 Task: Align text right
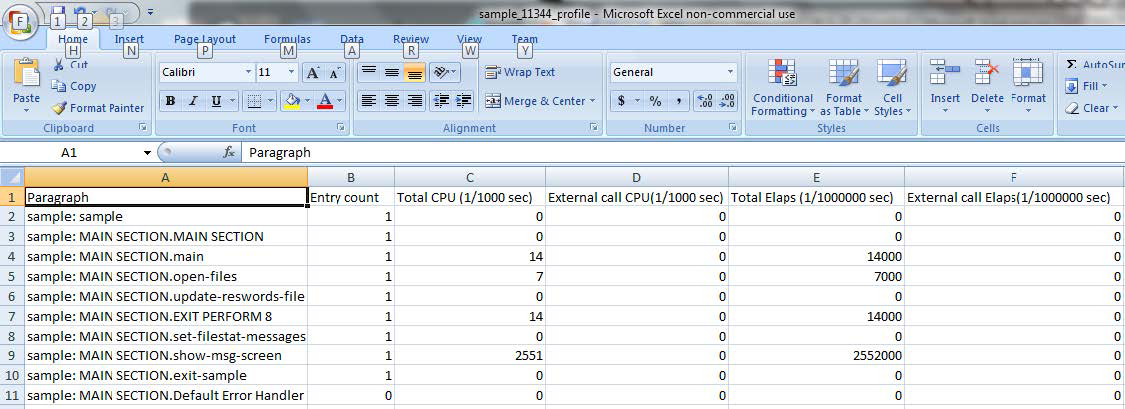coord(415,101)
